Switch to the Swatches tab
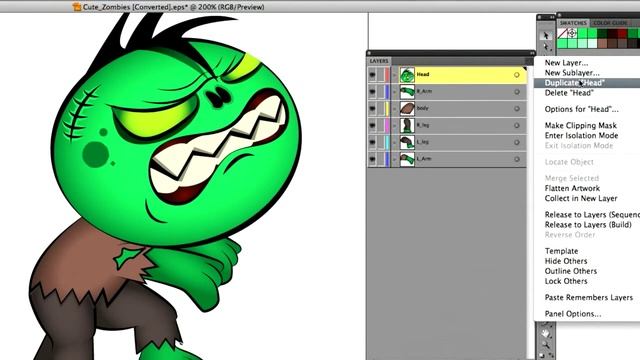This screenshot has width=640, height=360. [x=573, y=23]
